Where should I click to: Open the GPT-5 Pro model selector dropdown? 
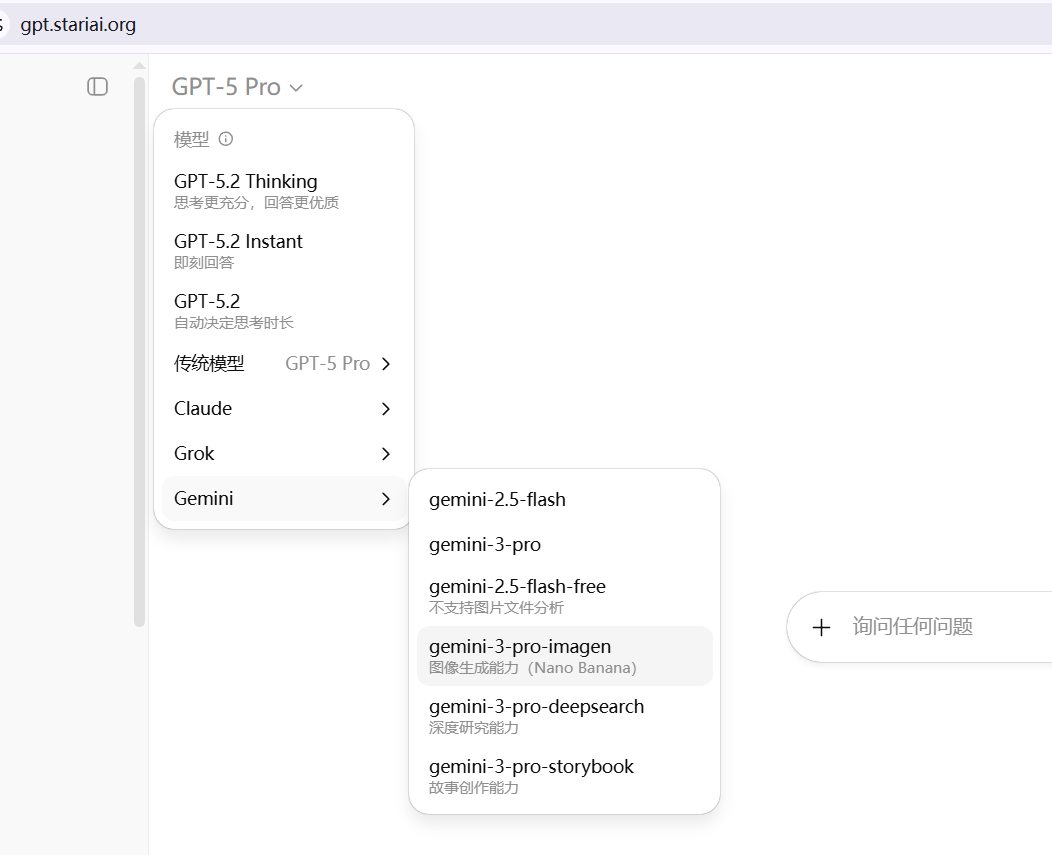[237, 87]
